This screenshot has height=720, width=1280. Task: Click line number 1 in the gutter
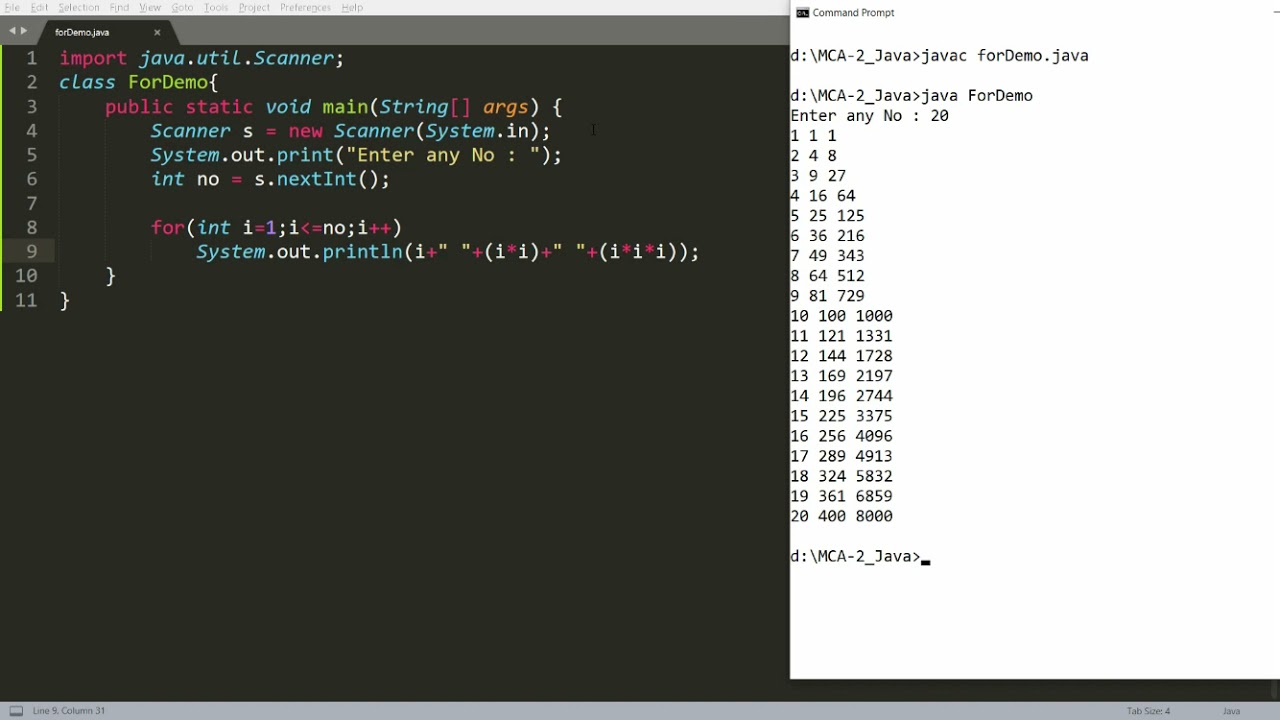tap(32, 58)
